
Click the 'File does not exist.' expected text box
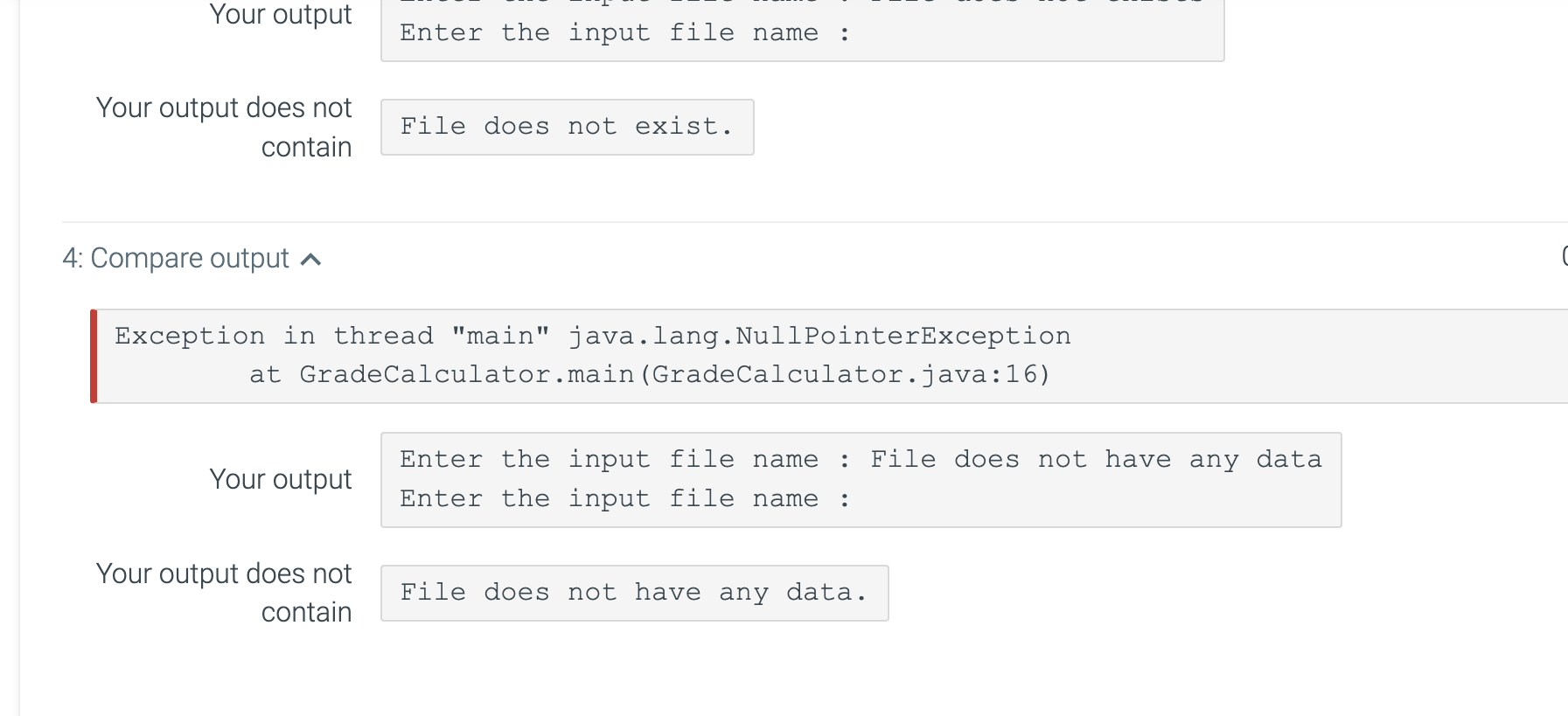568,127
